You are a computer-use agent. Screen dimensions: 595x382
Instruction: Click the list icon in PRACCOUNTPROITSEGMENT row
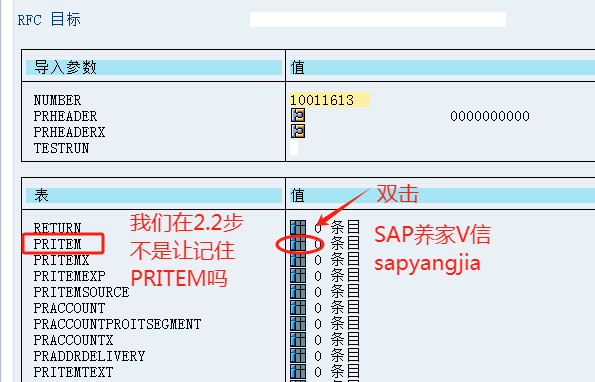(353, 324)
